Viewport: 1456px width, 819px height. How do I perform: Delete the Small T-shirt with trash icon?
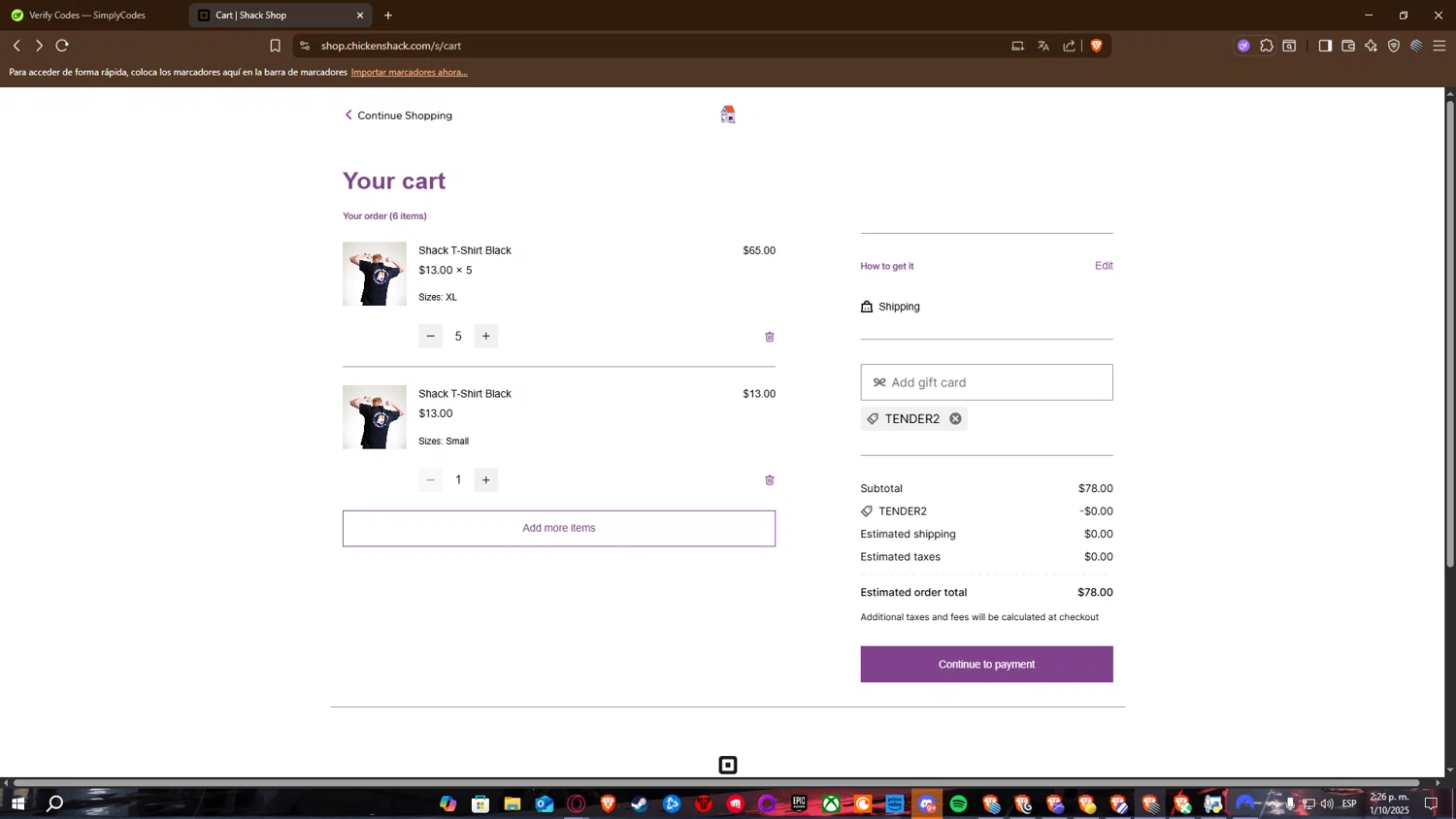[770, 480]
